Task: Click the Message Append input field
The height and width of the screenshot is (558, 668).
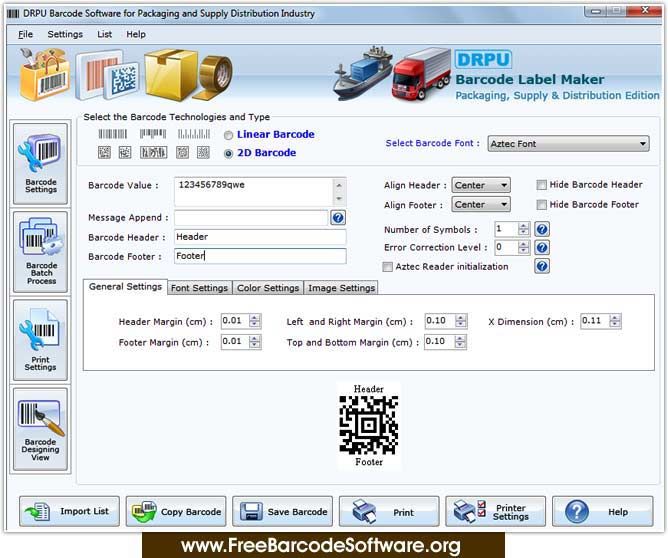Action: pyautogui.click(x=251, y=218)
